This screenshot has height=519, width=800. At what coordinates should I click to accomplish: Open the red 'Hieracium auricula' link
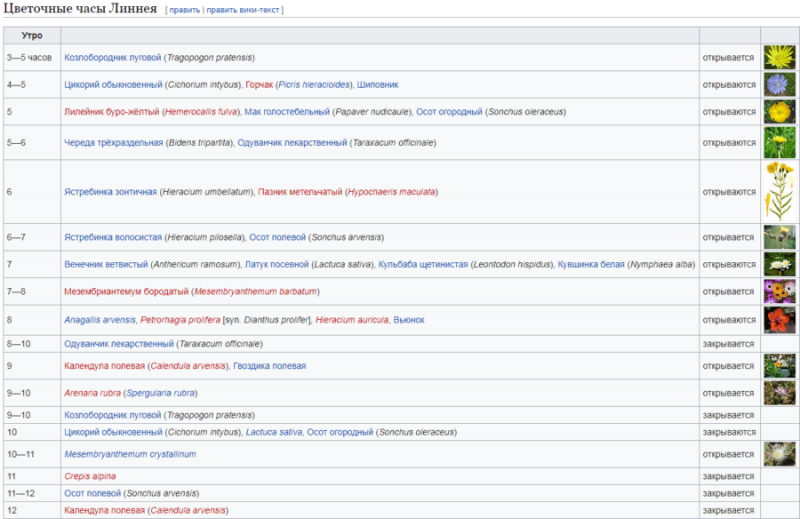(352, 320)
